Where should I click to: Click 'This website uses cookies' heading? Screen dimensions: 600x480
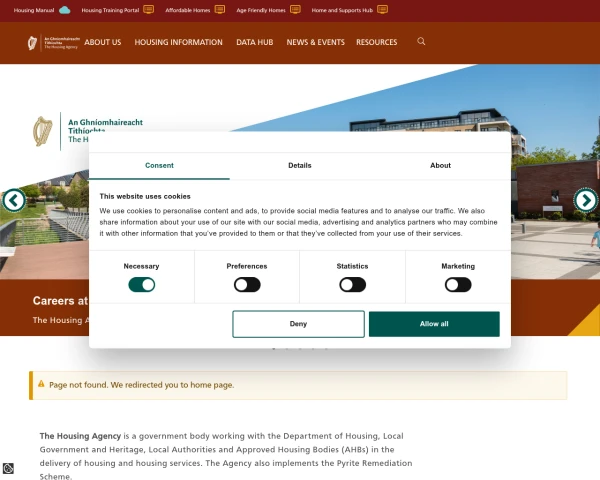click(x=145, y=196)
